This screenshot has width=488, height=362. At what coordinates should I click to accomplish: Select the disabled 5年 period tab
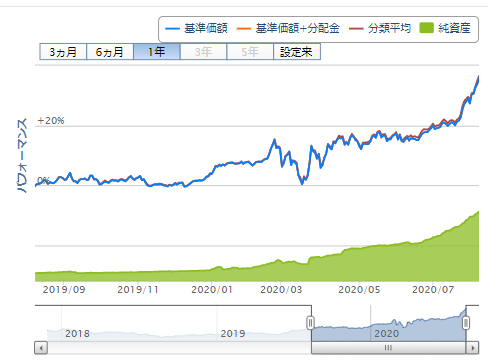click(x=250, y=52)
